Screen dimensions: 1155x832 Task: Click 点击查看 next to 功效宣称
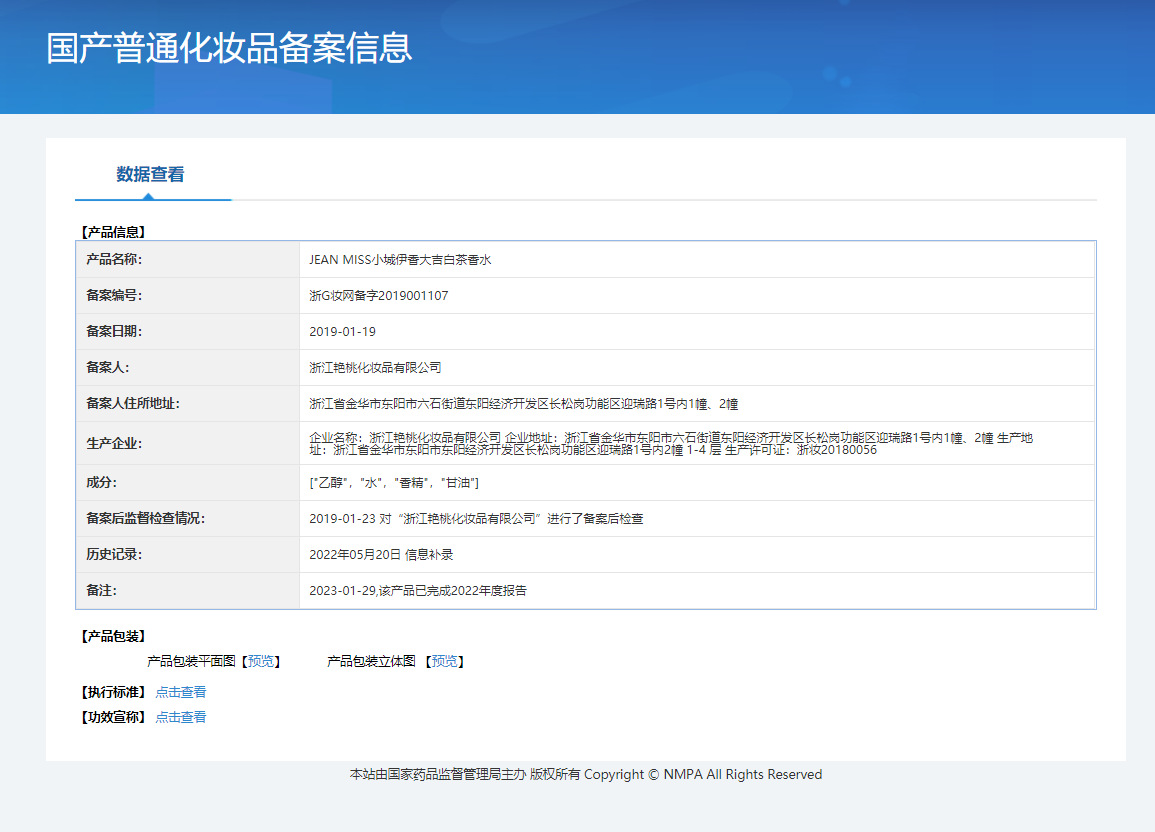(181, 717)
